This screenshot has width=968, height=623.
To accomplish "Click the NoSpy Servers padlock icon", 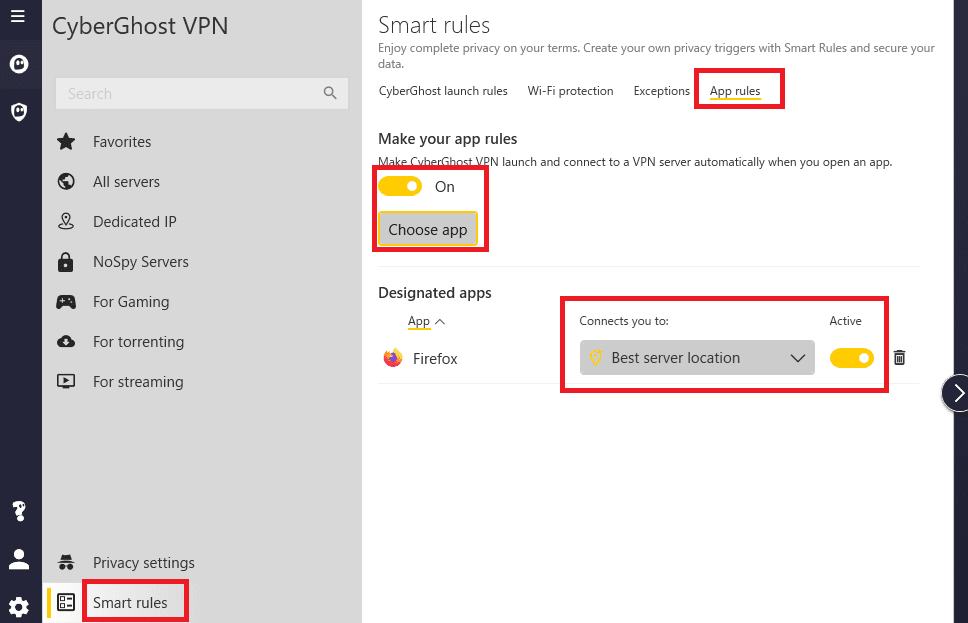I will point(65,262).
